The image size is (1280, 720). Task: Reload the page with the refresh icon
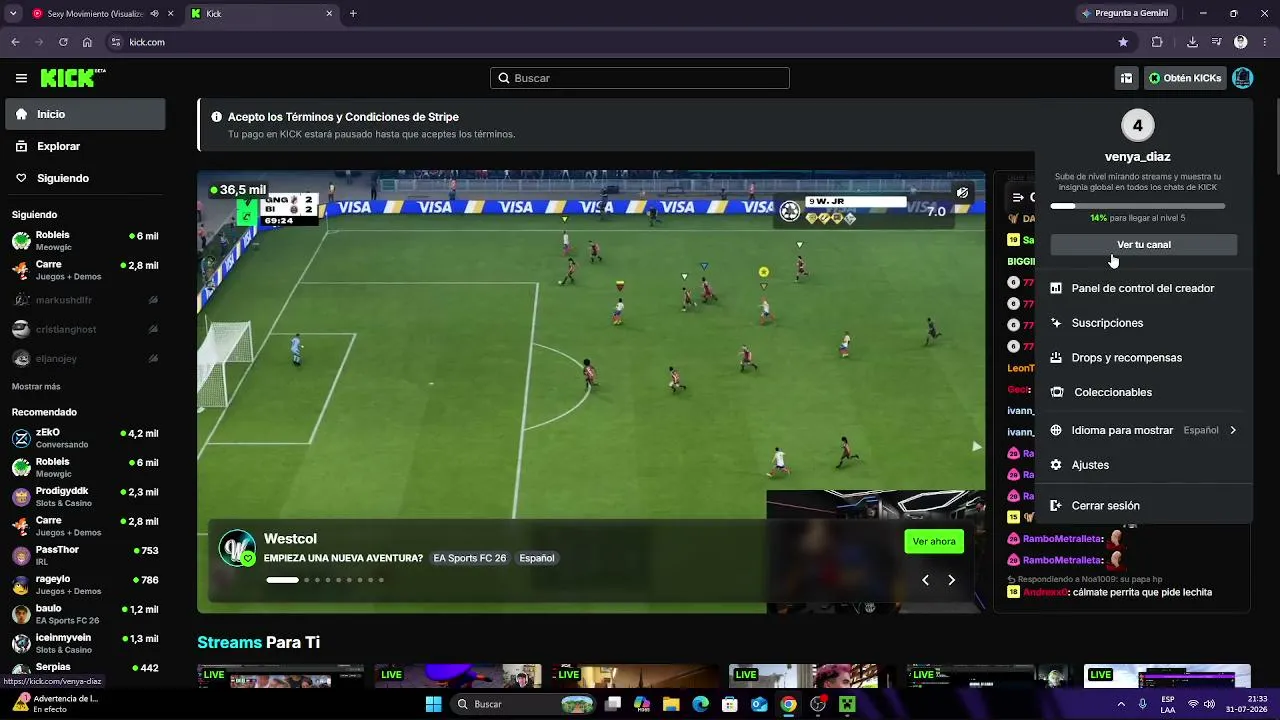63,42
